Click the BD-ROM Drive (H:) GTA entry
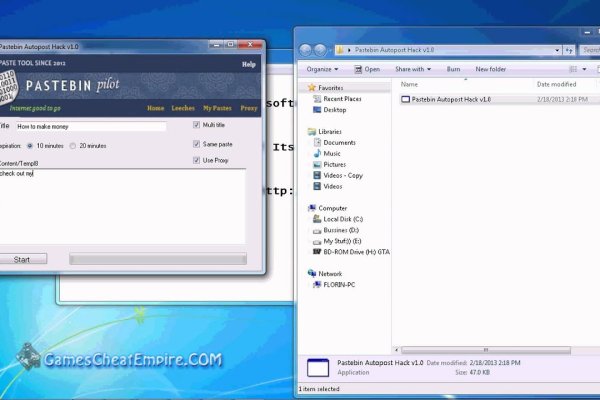This screenshot has height=400, width=600. pos(356,251)
